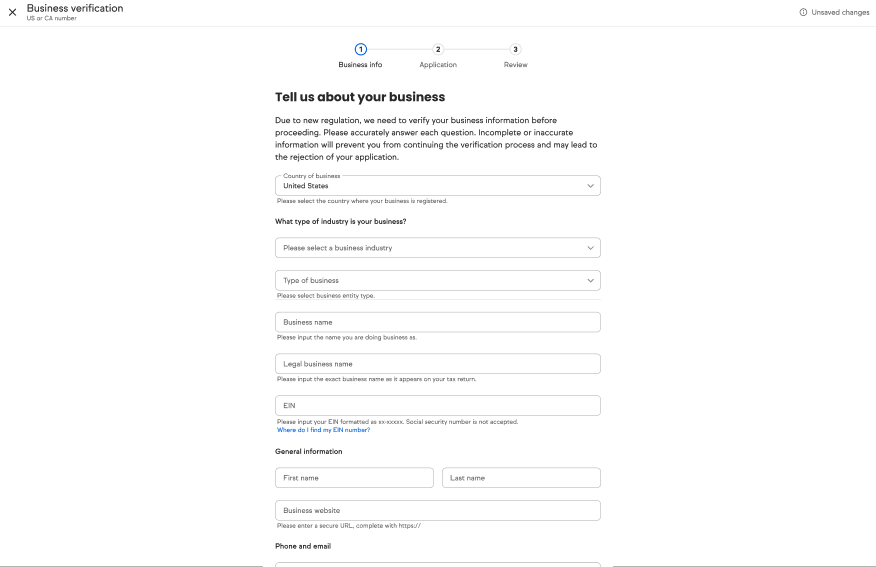Go to step 2 Application
The width and height of the screenshot is (876, 567).
point(438,49)
